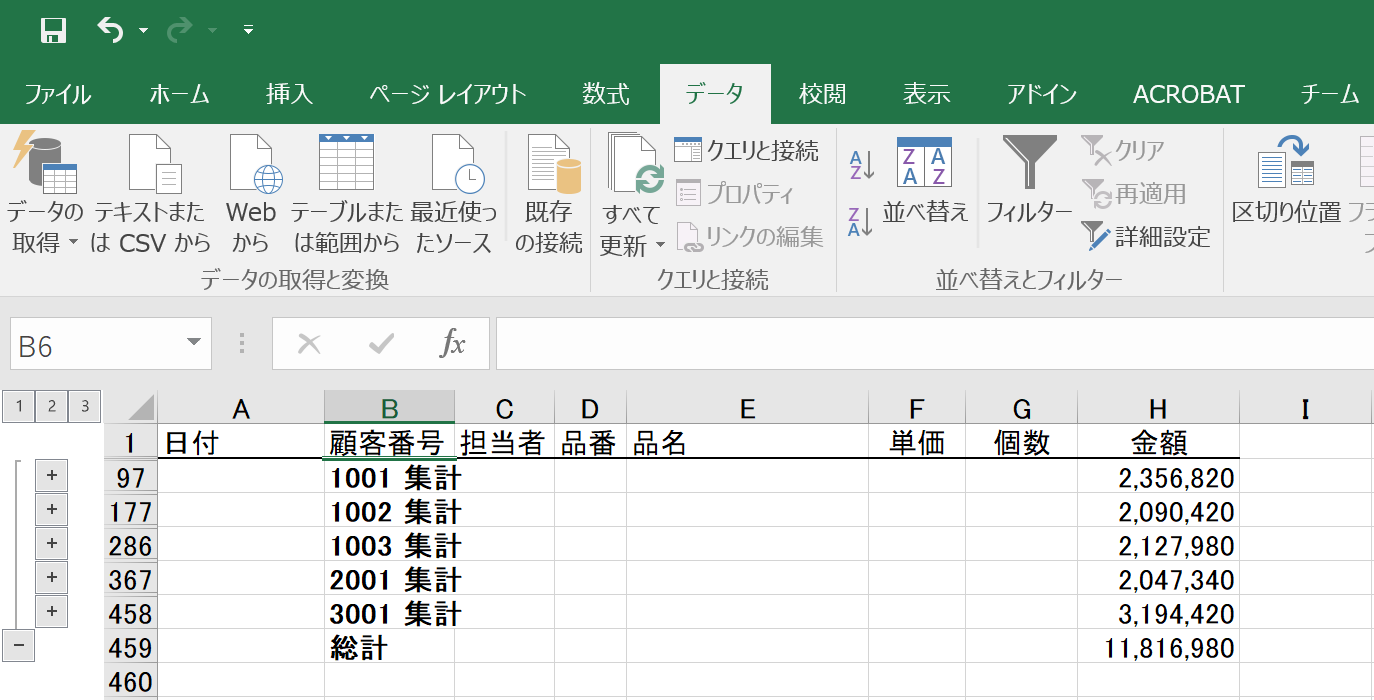This screenshot has height=700, width=1374.
Task: Sort descending with the Z-A icon
Action: tap(861, 221)
